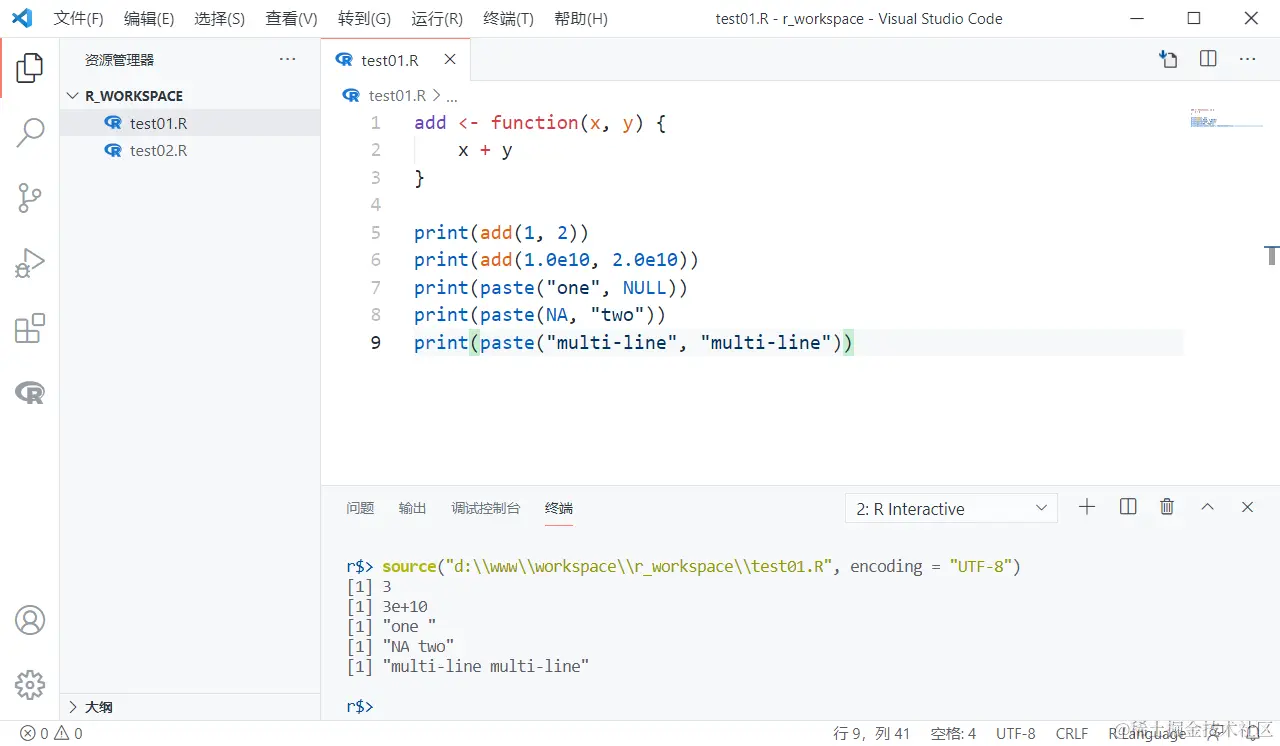Open the 文件(F) menu
This screenshot has width=1280, height=746.
click(x=78, y=19)
